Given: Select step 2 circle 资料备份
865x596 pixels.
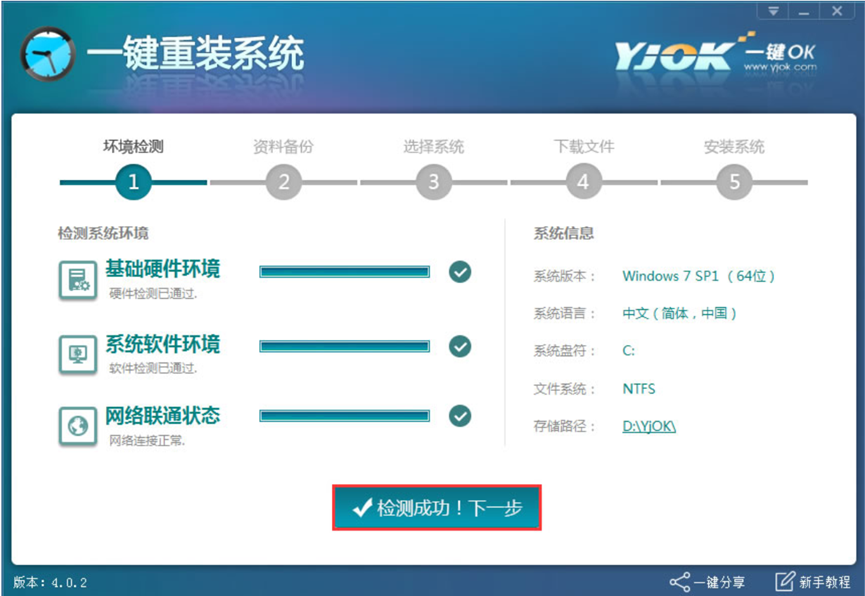Looking at the screenshot, I should pyautogui.click(x=284, y=182).
